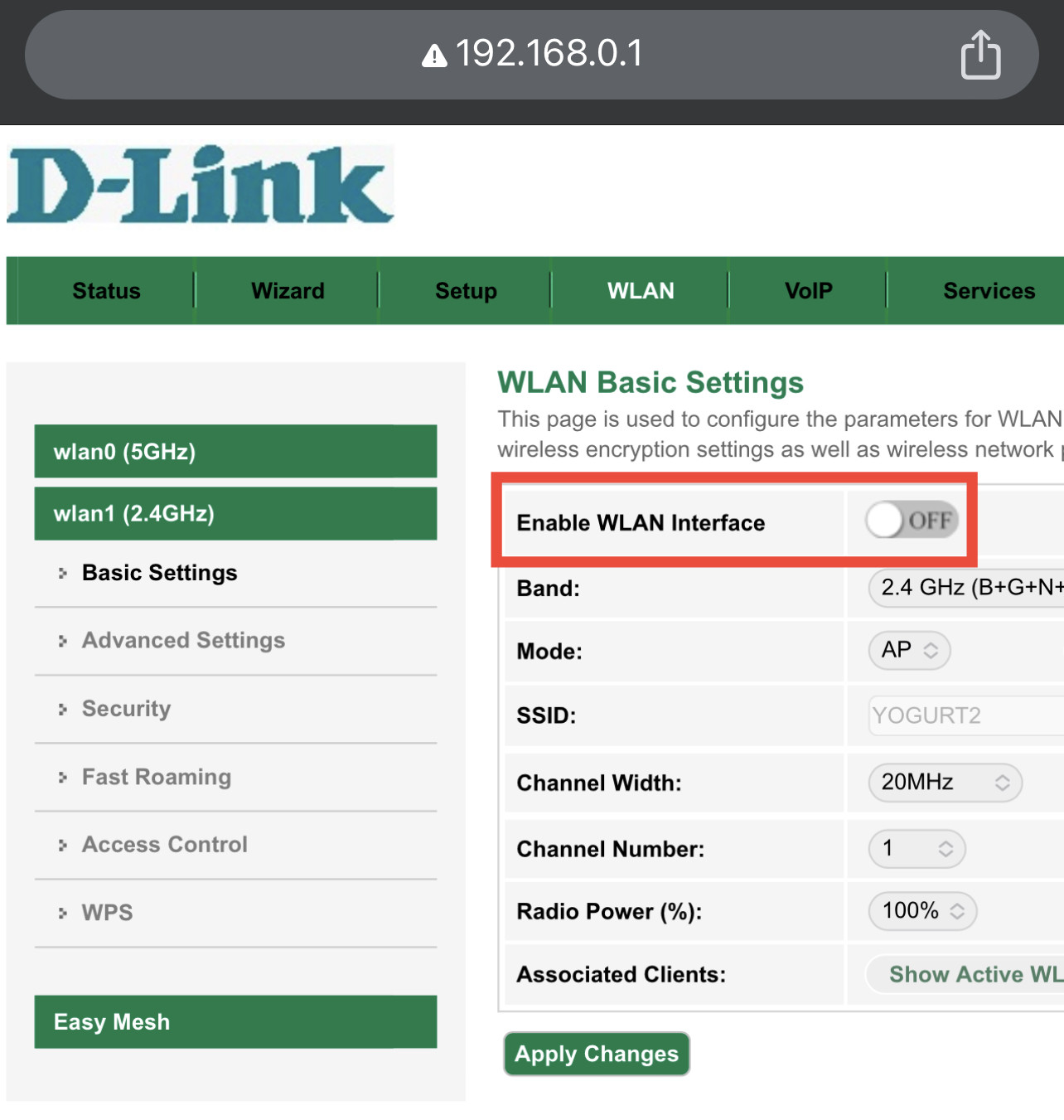Viewport: 1064px width, 1120px height.
Task: Open the VoIP tab
Action: (x=808, y=291)
